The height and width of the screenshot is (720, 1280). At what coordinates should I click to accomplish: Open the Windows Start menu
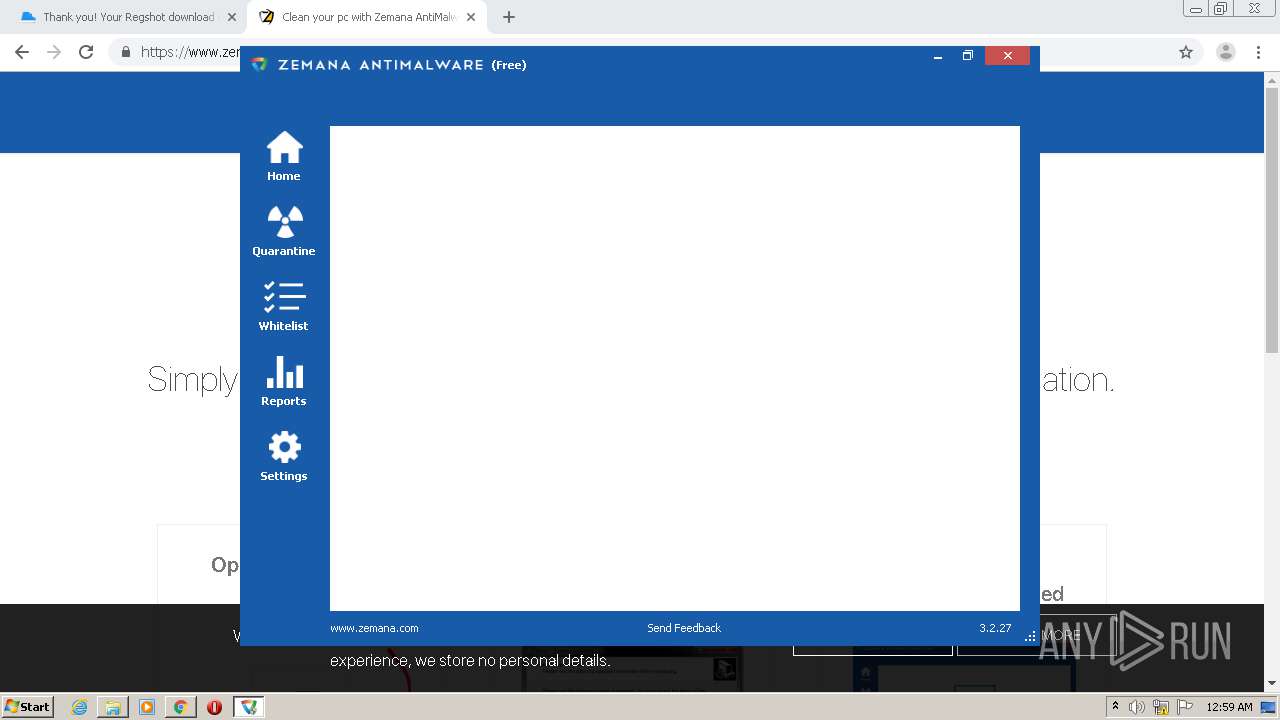(x=28, y=706)
